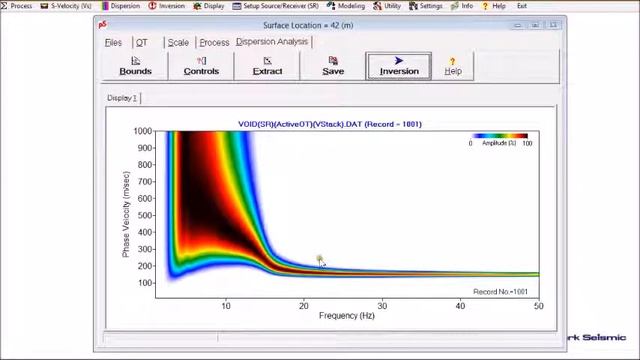Screen dimensions: 640x360
Task: Click the Save toolbar button
Action: click(x=333, y=66)
